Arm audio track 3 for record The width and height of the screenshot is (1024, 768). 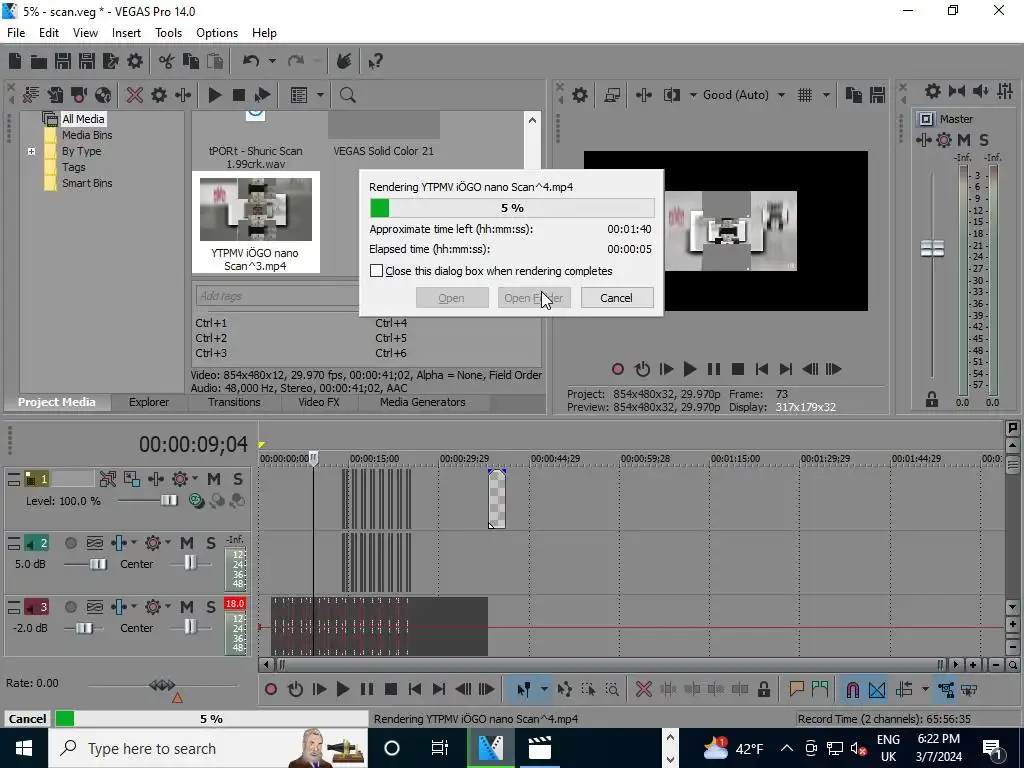[x=71, y=607]
